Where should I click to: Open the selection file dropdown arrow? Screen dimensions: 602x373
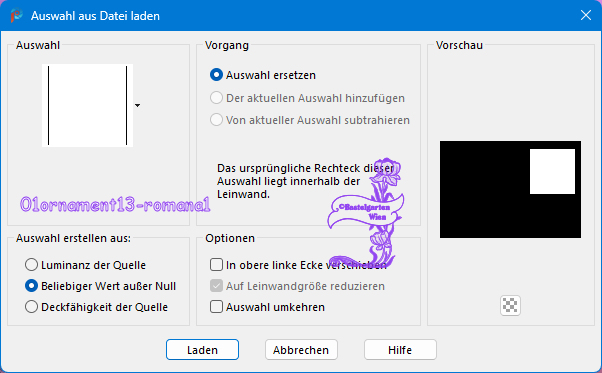pyautogui.click(x=137, y=106)
